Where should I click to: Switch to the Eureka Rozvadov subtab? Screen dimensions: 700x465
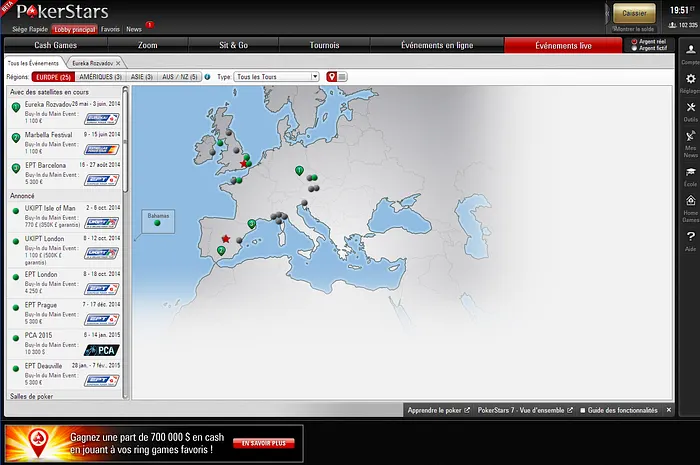pyautogui.click(x=92, y=63)
